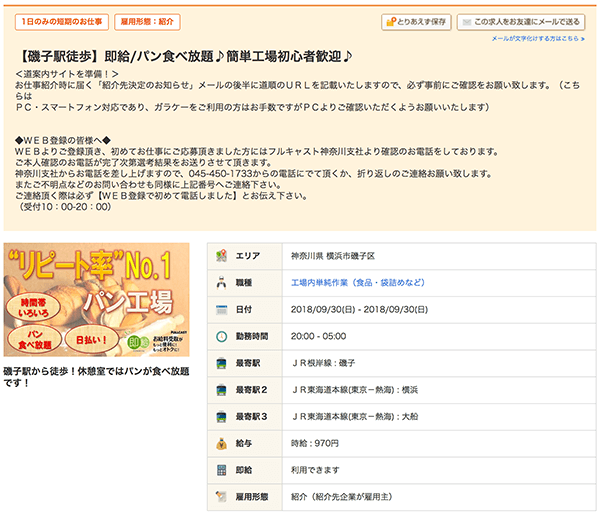Click the 雇用形態 row label in table
The image size is (600, 515).
[x=252, y=497]
